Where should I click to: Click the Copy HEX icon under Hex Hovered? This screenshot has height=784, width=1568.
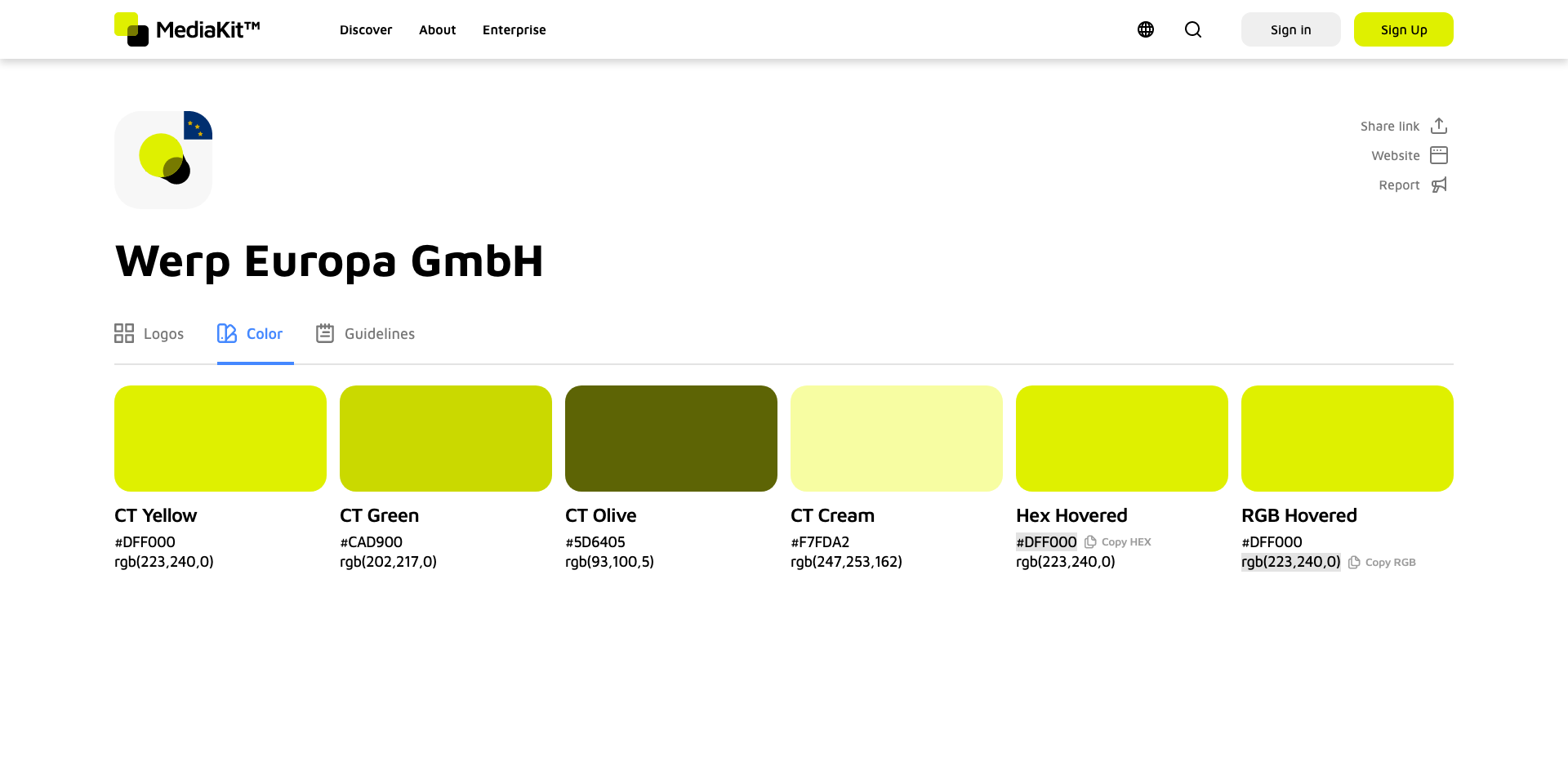[x=1090, y=541]
